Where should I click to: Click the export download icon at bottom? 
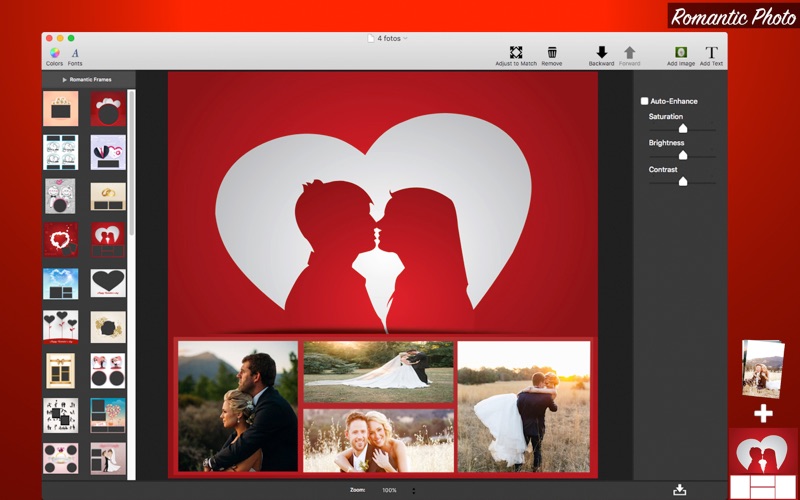[x=680, y=490]
